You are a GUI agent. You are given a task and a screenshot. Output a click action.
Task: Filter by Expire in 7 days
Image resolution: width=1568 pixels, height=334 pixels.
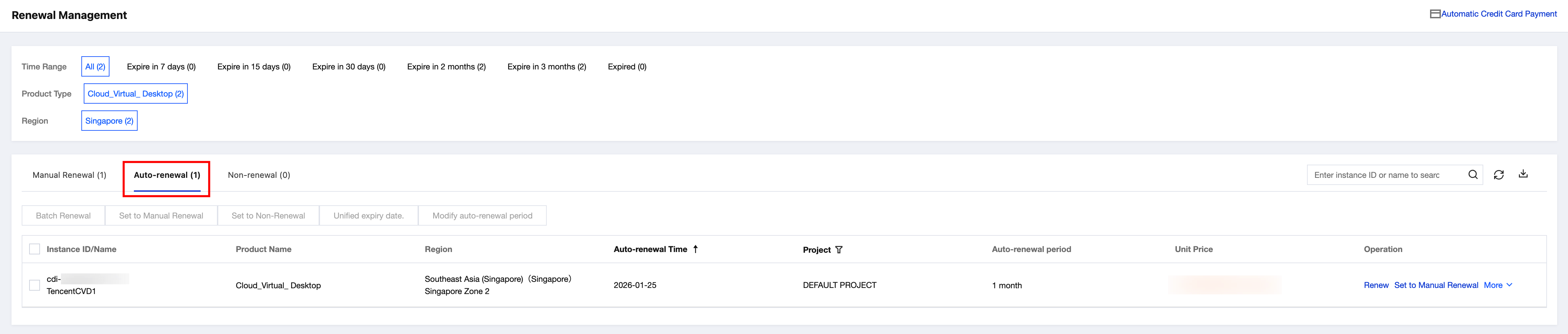(161, 67)
